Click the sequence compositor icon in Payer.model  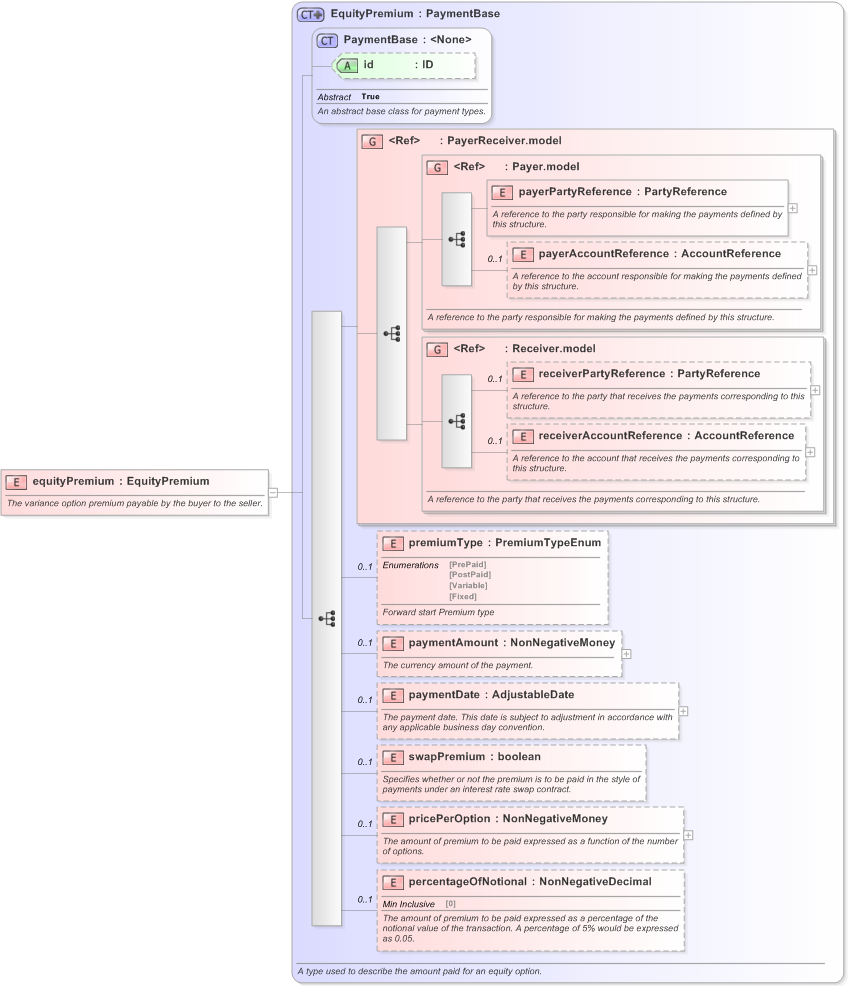click(x=457, y=240)
